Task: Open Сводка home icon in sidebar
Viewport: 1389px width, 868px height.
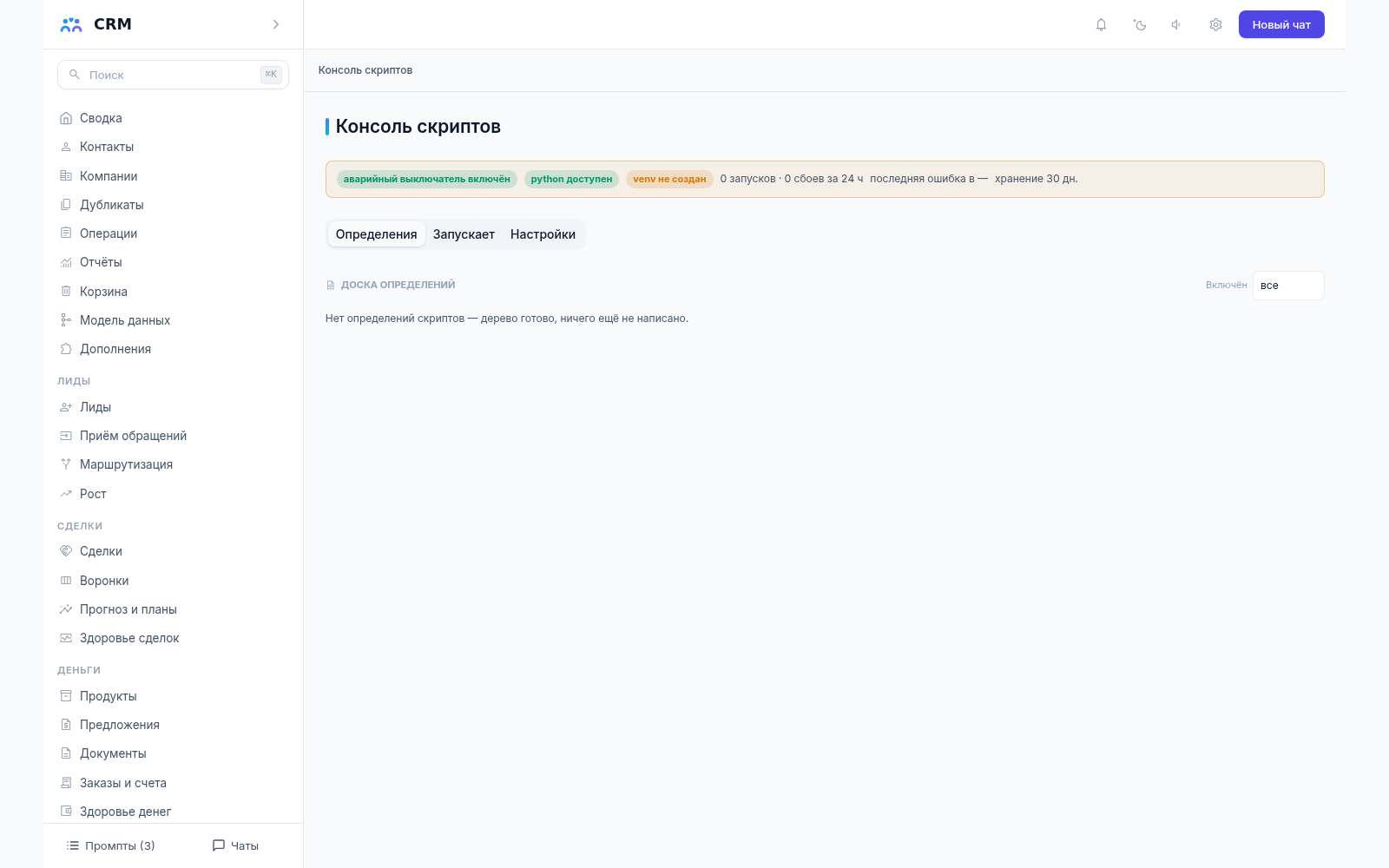Action: pos(66,118)
